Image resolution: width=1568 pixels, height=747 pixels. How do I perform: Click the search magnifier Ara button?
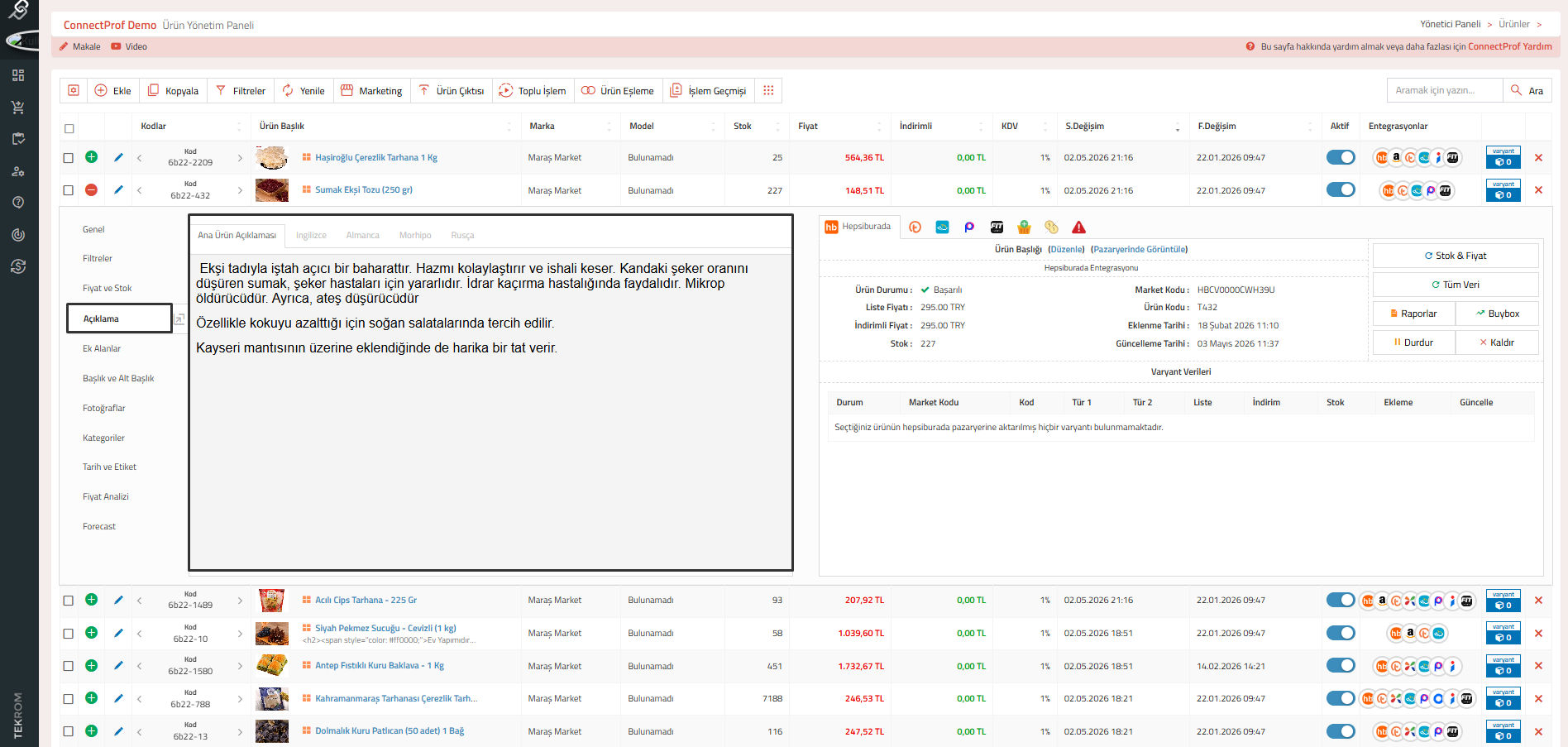pos(1527,90)
